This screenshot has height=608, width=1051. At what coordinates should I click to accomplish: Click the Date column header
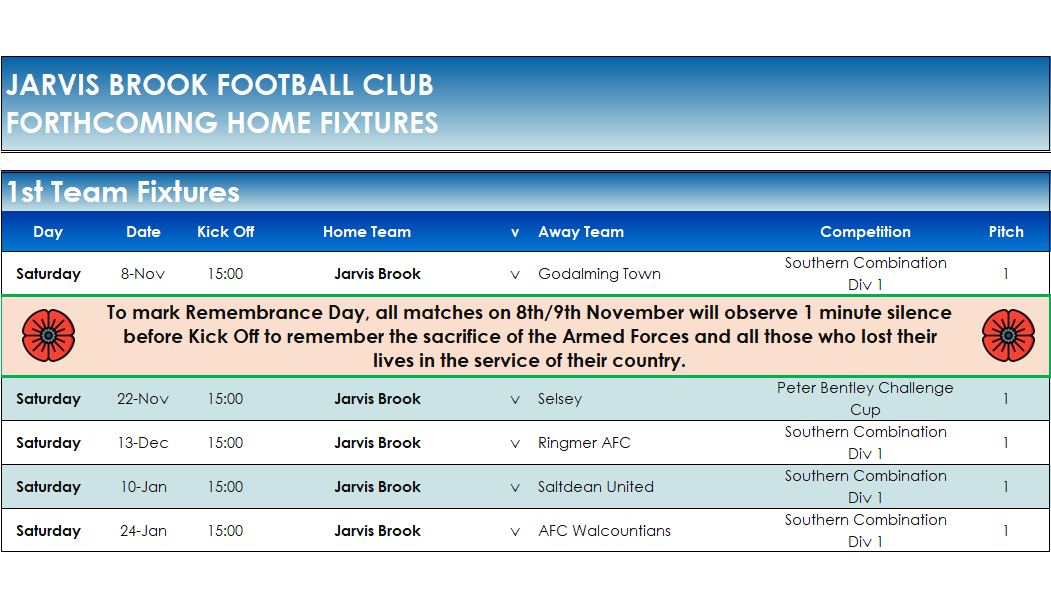coord(143,232)
